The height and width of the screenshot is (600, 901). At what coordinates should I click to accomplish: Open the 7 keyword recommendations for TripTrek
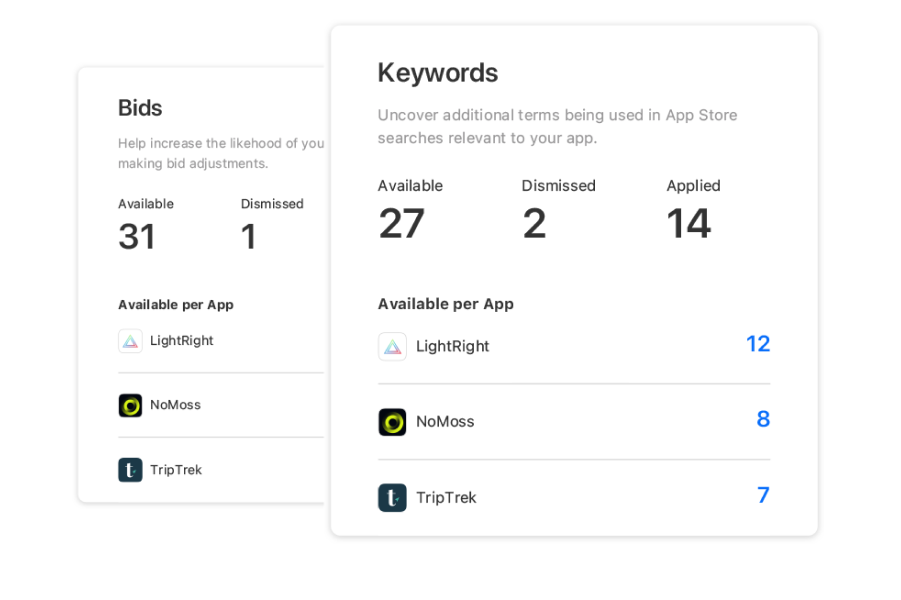coord(763,495)
